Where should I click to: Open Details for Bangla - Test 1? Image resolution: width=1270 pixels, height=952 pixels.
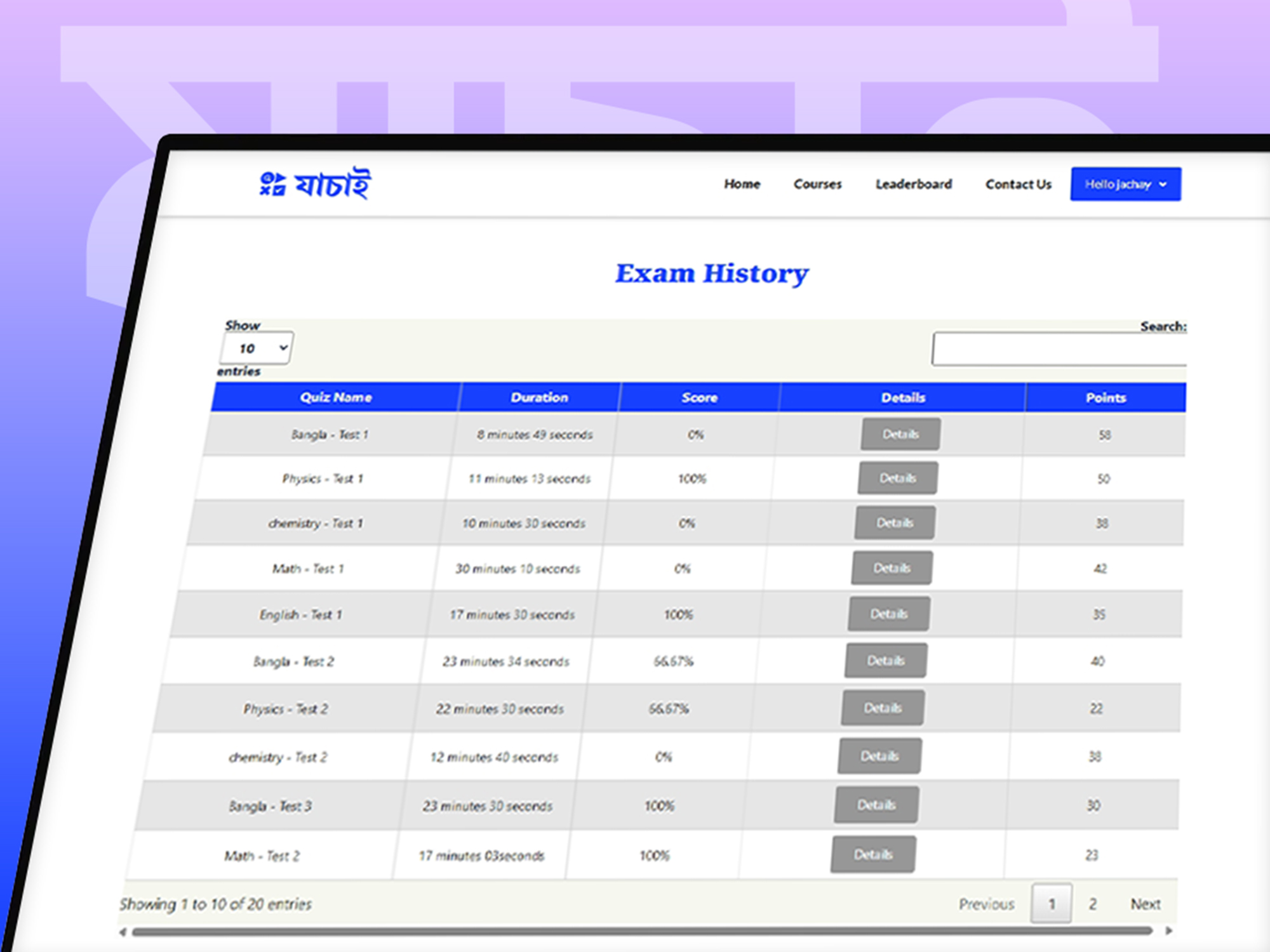(900, 434)
